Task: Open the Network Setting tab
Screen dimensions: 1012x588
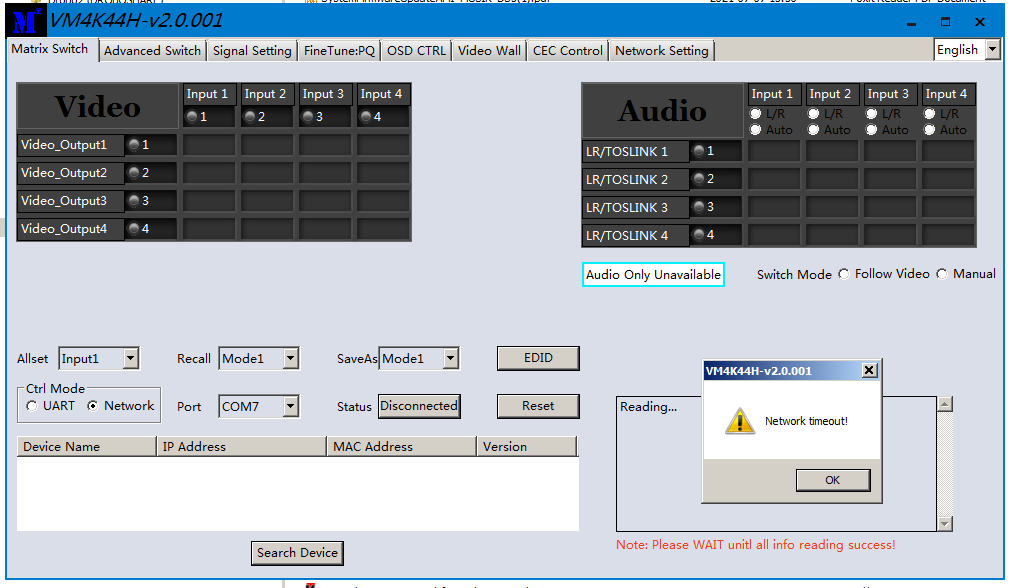Action: pos(661,50)
